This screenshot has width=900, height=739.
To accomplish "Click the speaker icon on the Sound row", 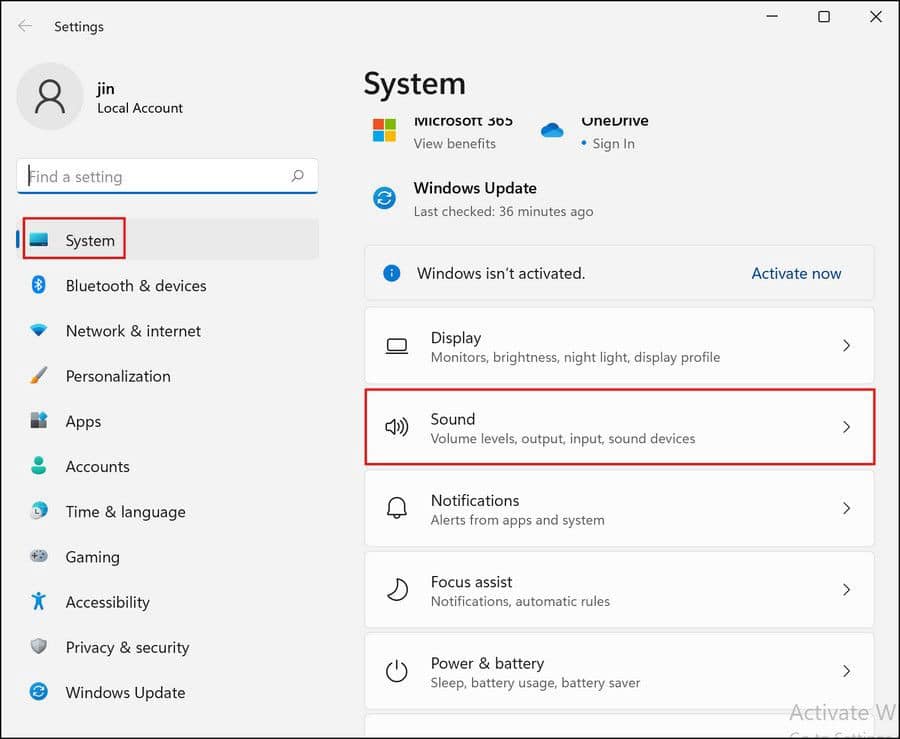I will [397, 427].
